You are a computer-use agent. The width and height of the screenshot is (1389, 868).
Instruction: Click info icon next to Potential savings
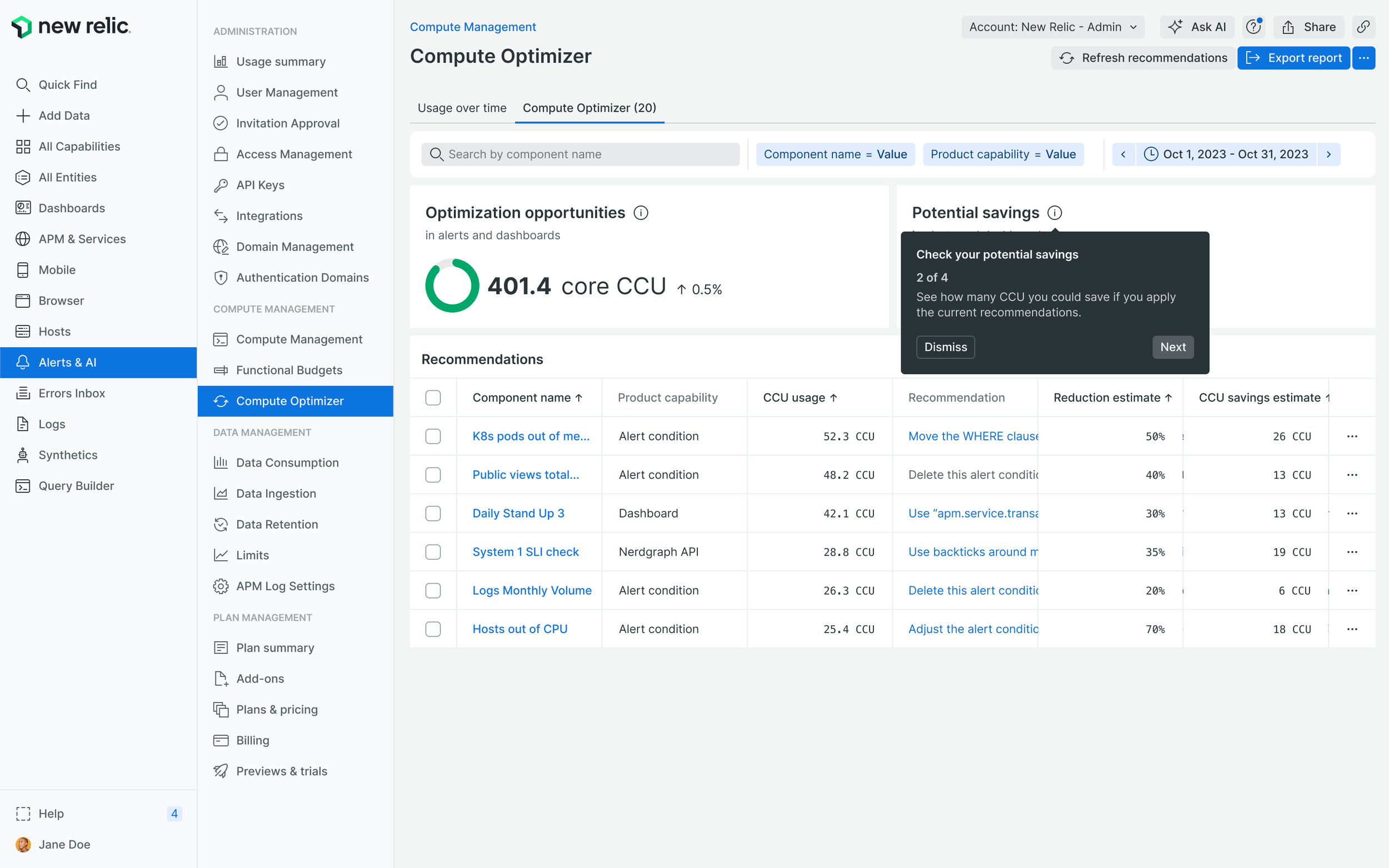pyautogui.click(x=1054, y=213)
